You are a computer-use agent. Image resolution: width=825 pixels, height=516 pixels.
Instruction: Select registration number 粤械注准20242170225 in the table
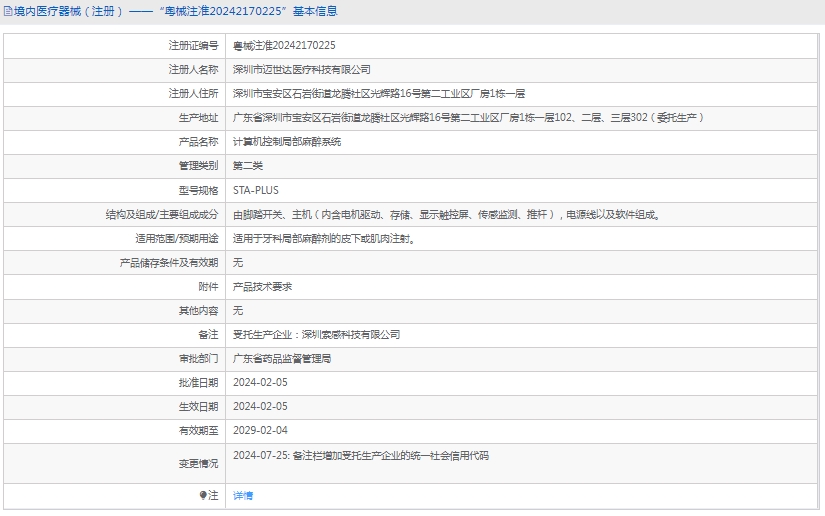(x=284, y=46)
